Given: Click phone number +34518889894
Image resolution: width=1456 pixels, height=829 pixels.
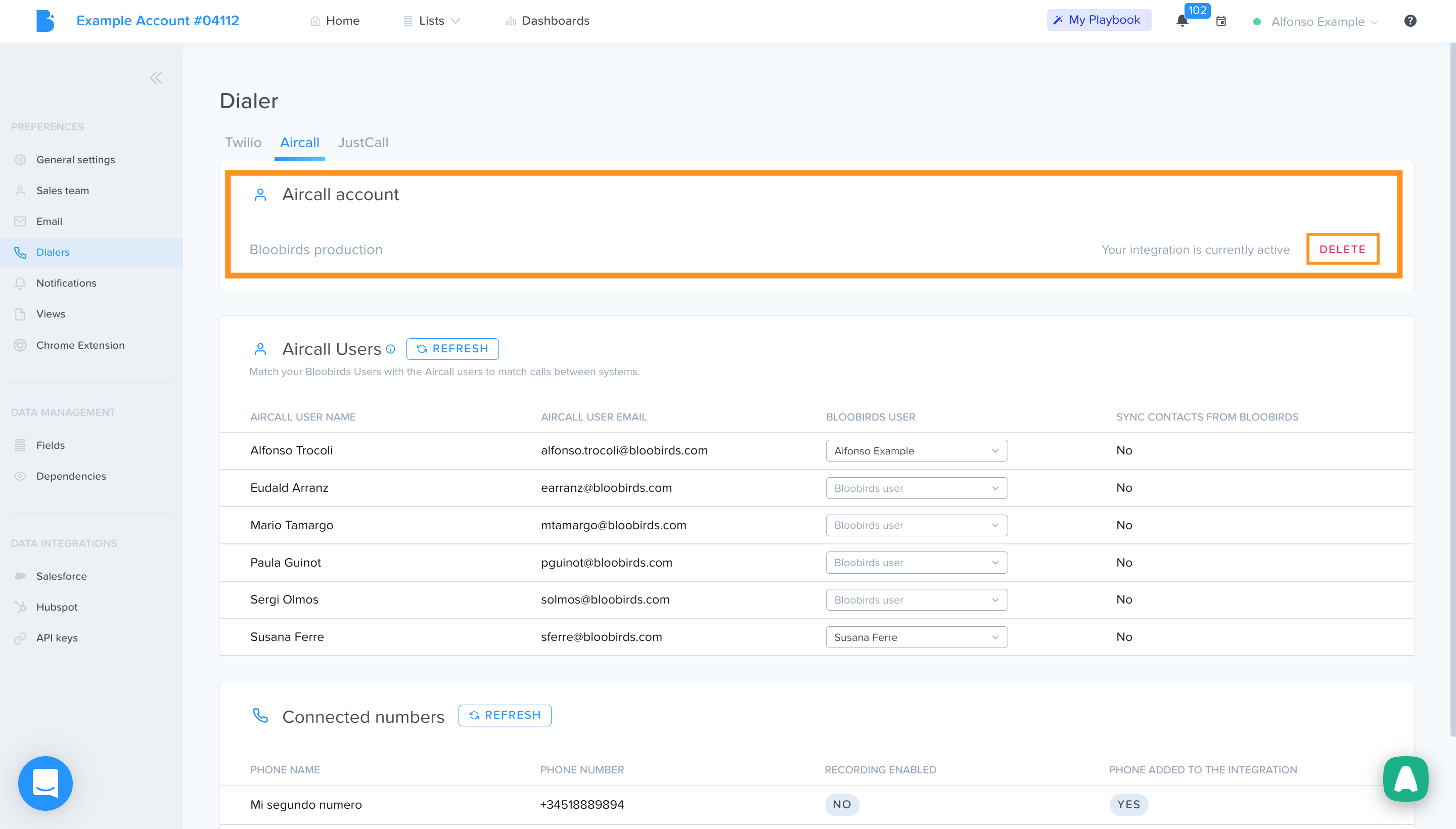Looking at the screenshot, I should [x=582, y=805].
